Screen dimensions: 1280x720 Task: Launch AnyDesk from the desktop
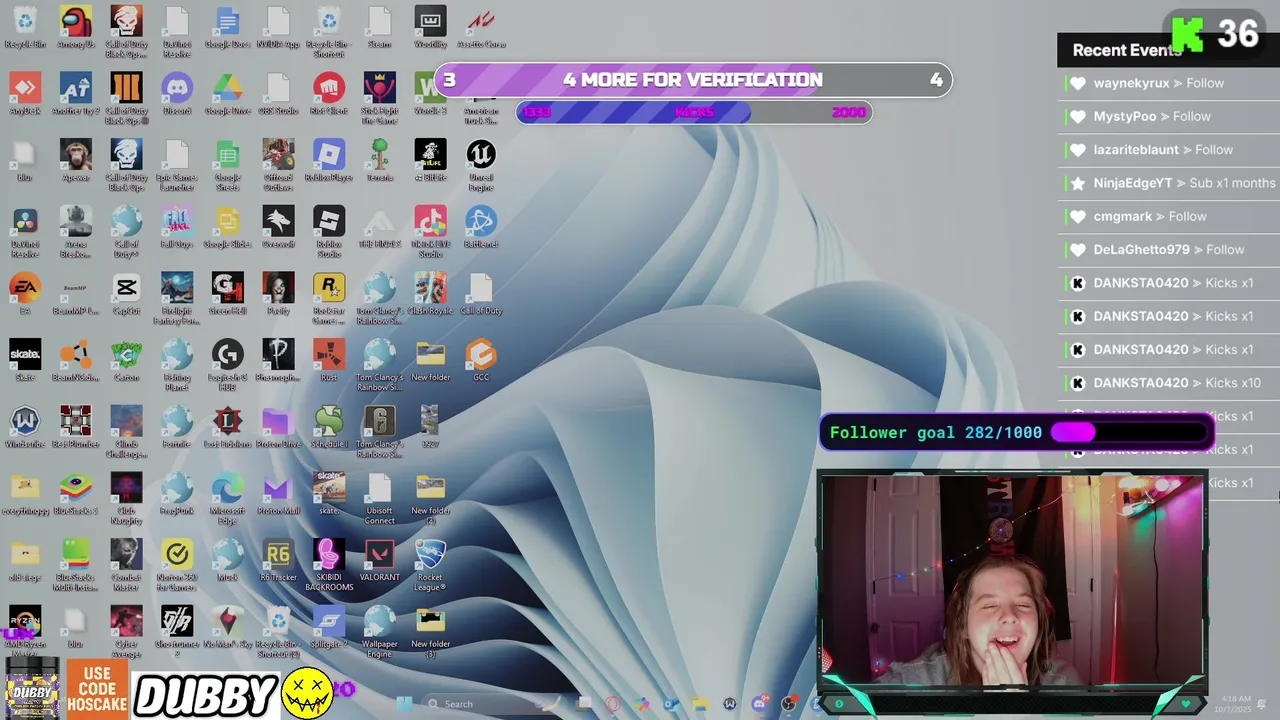pos(25,94)
